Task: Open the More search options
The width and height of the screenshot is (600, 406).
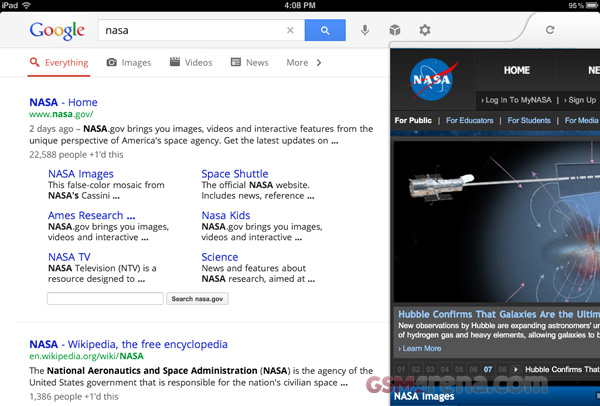Action: 297,62
